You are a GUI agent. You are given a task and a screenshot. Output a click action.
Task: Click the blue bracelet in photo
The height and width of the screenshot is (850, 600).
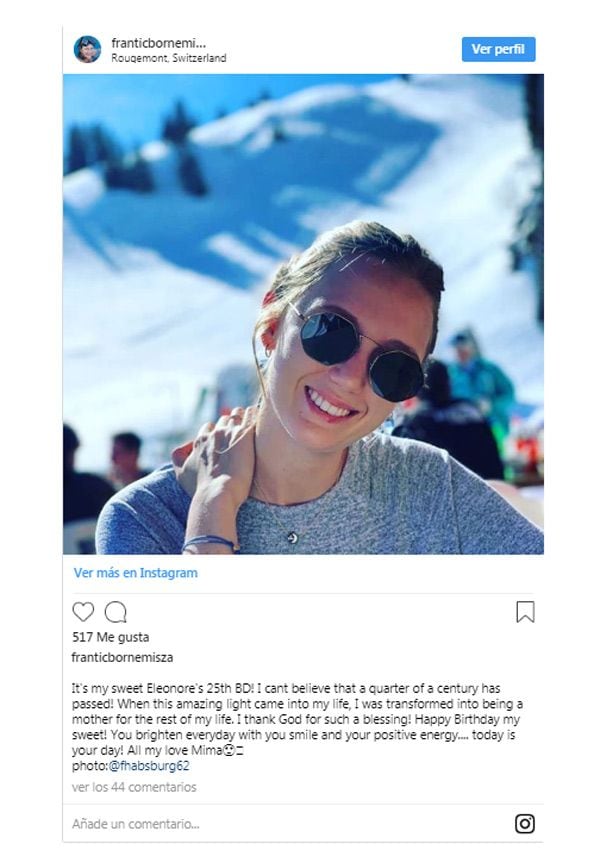(210, 542)
